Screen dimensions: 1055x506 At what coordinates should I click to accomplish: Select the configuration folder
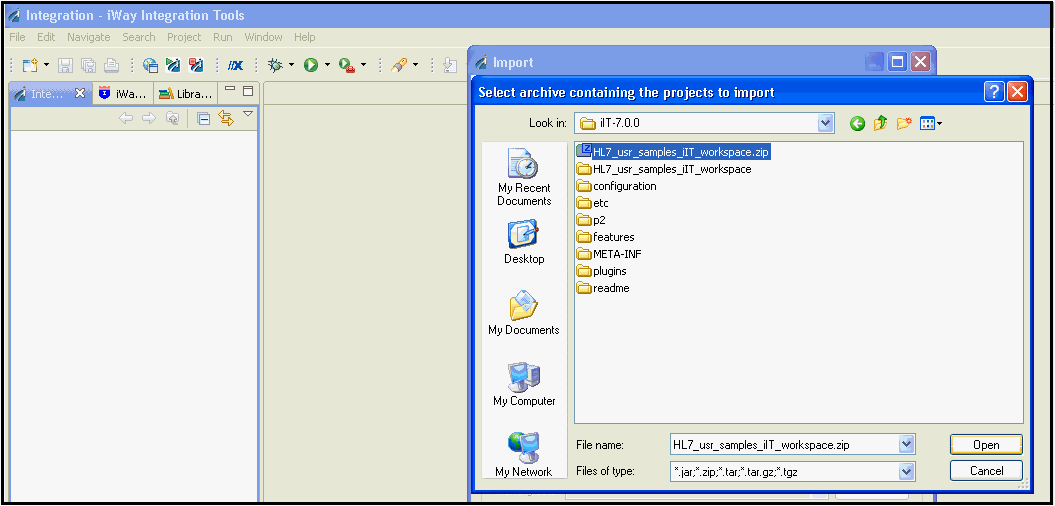coord(617,186)
